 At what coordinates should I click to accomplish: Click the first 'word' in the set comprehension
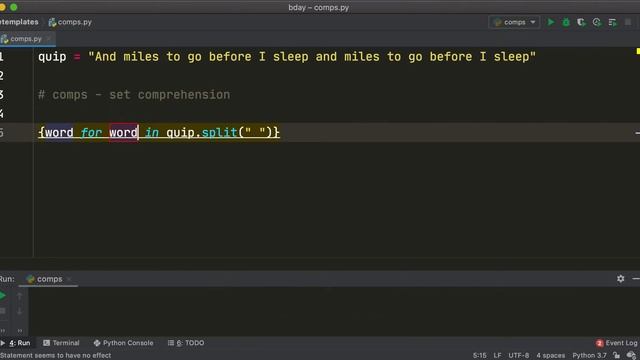59,132
